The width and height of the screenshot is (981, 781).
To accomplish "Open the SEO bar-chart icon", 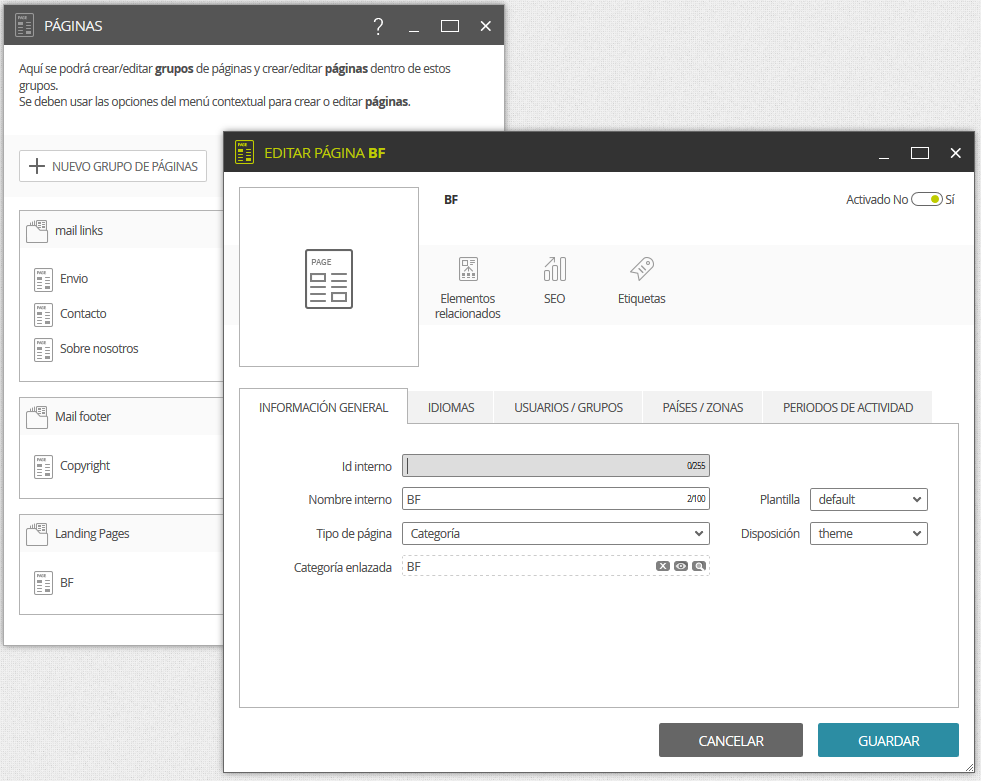I will pos(554,269).
